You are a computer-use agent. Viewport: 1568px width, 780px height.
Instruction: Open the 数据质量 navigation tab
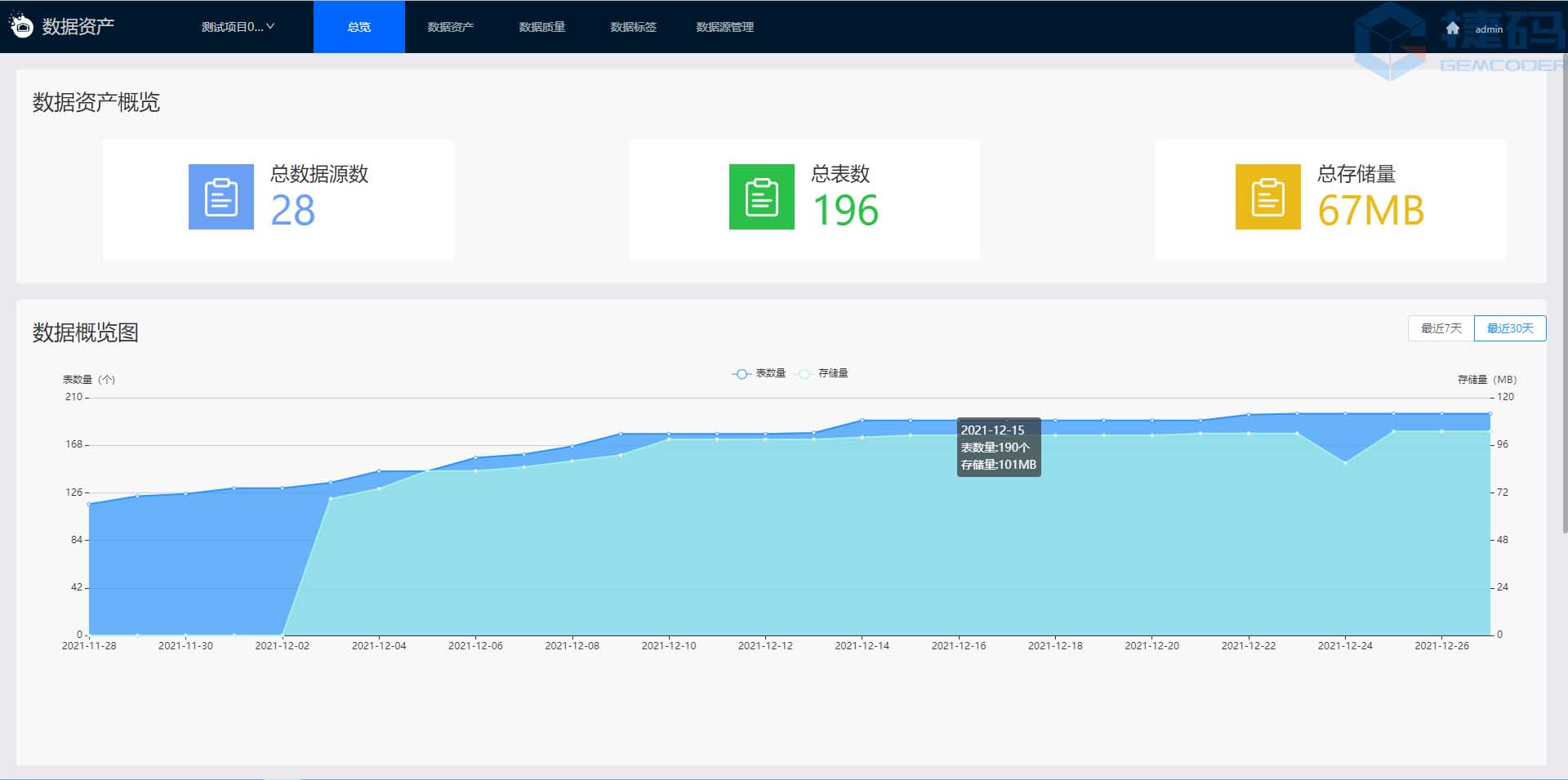542,27
